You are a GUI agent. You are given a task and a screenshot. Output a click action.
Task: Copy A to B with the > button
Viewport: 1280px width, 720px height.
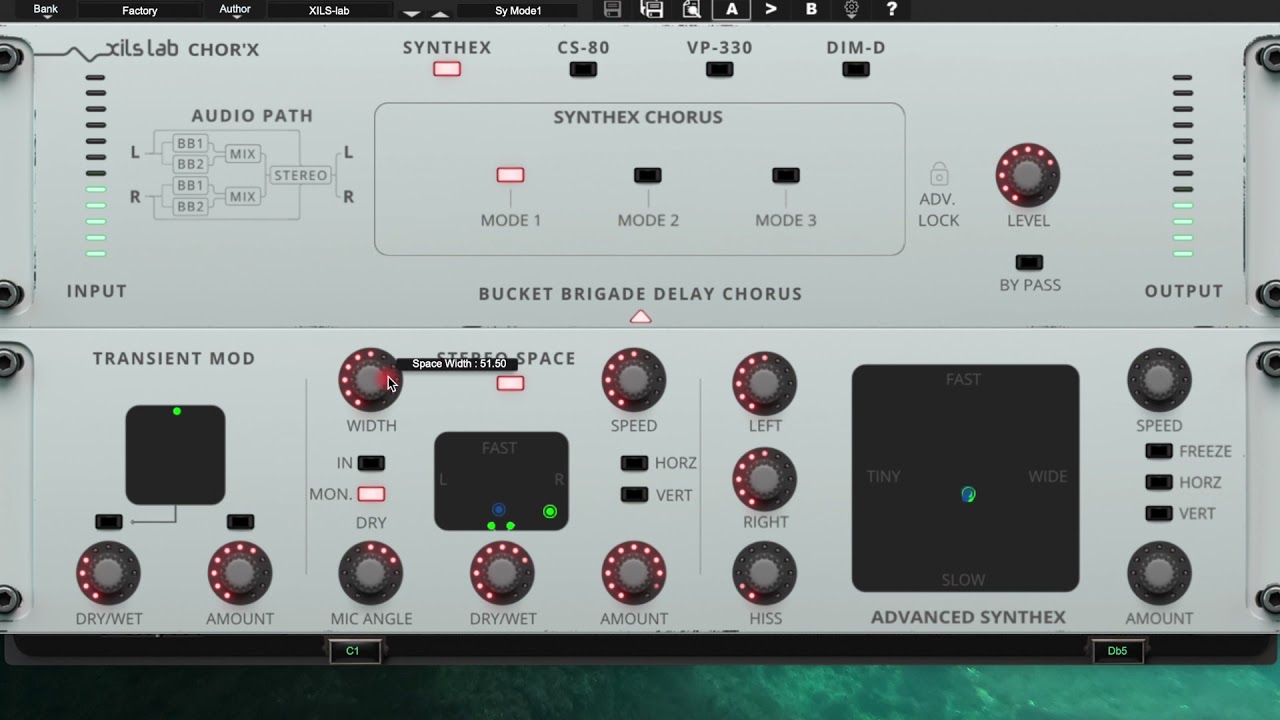pyautogui.click(x=771, y=9)
